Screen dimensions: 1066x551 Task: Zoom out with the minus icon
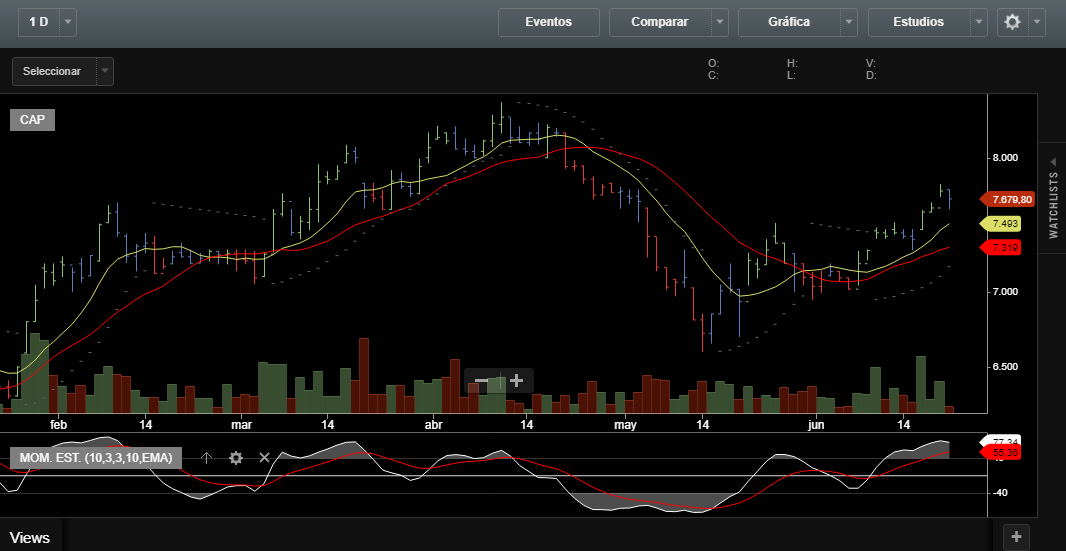[x=481, y=381]
